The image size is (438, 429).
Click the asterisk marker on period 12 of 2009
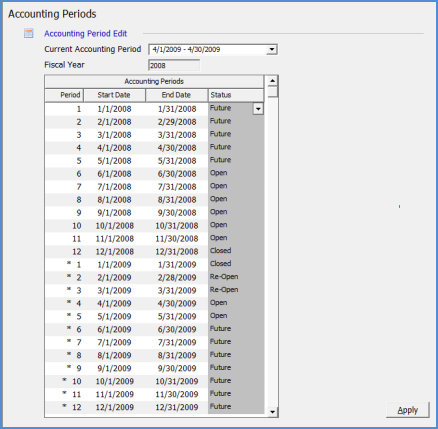tap(64, 406)
